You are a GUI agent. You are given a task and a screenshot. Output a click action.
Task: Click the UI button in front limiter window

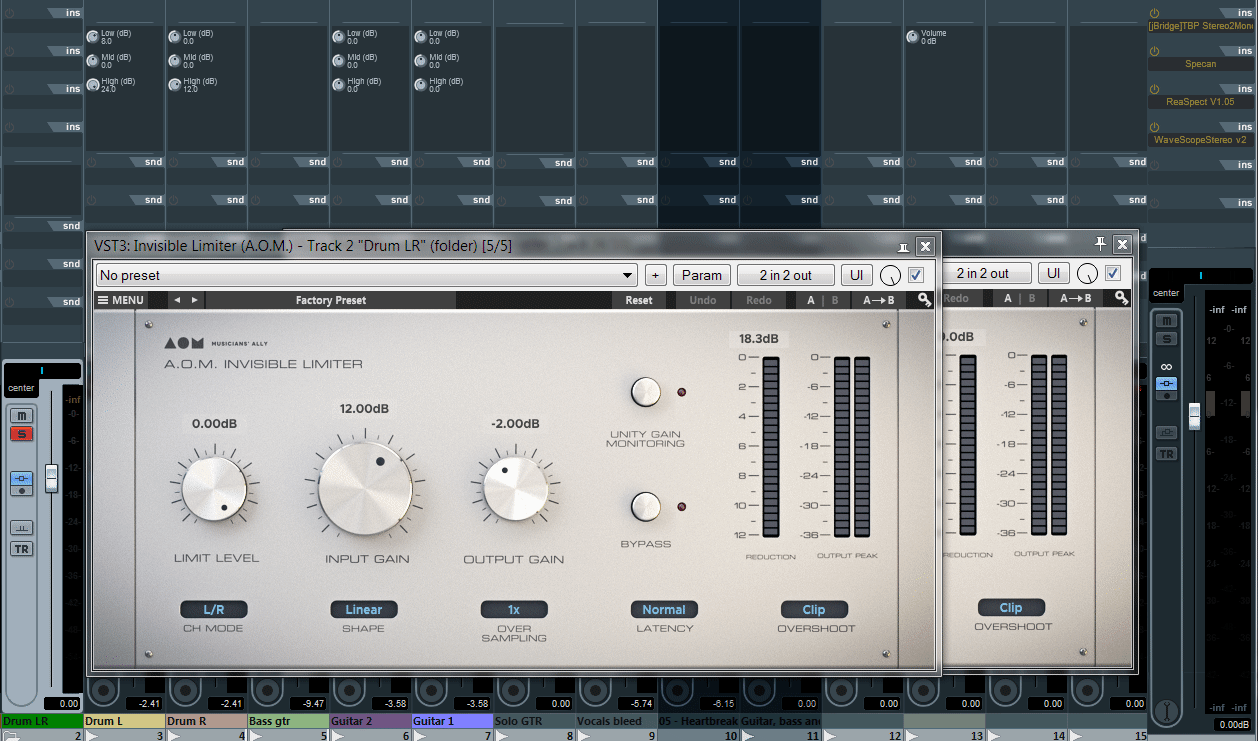coord(855,275)
